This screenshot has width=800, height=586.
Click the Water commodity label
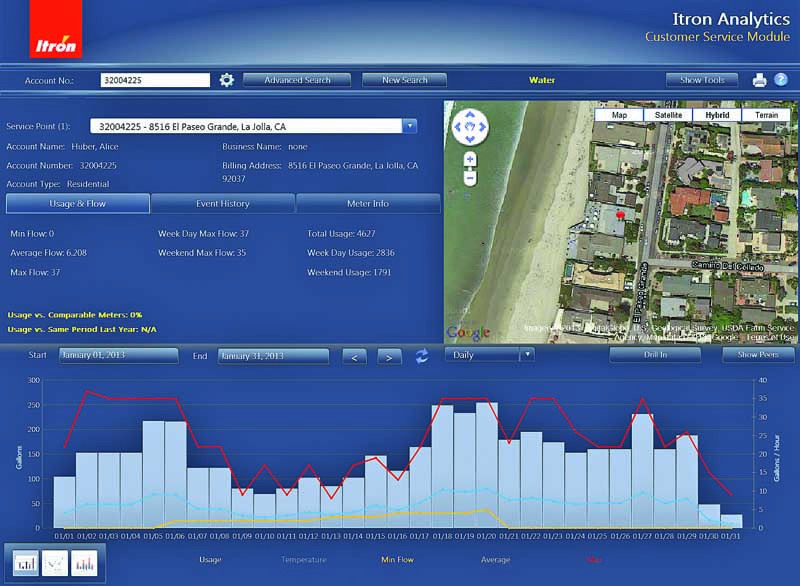[x=542, y=80]
